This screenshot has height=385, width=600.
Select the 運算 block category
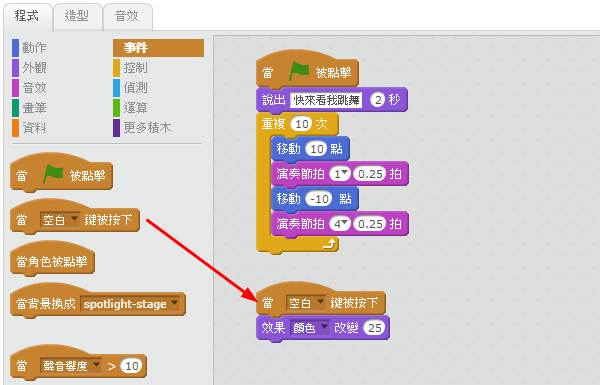pyautogui.click(x=130, y=108)
